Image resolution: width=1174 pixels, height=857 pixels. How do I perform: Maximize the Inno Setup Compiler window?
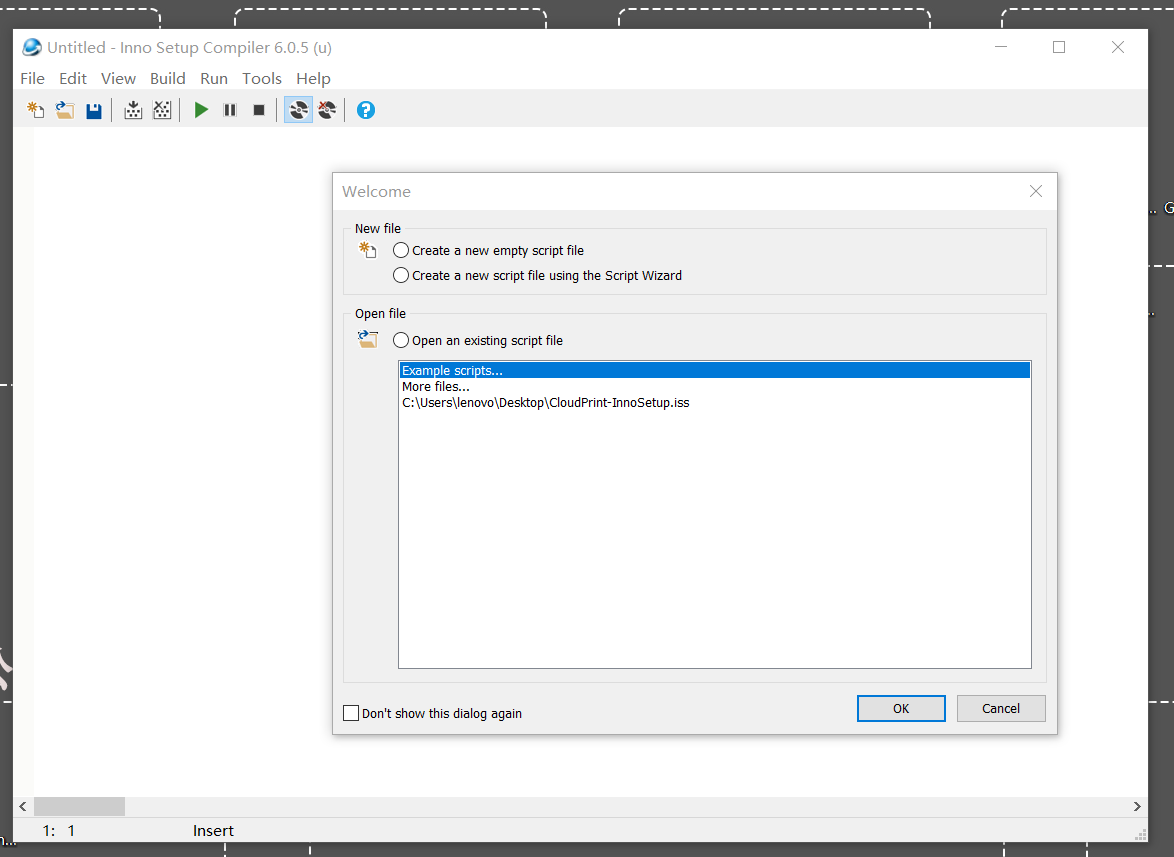1059,47
